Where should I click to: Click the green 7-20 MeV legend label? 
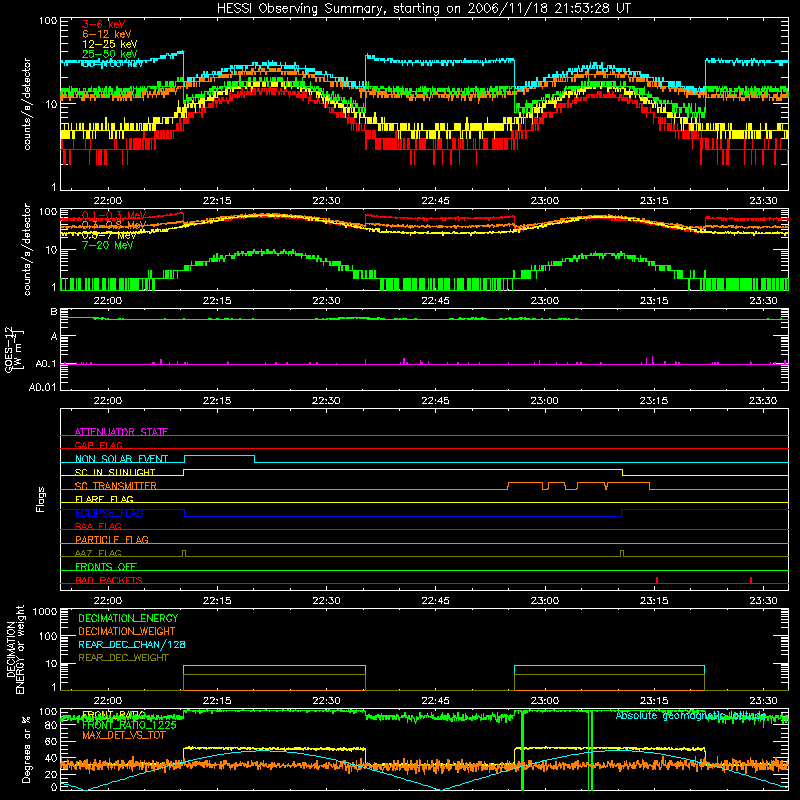tap(108, 245)
